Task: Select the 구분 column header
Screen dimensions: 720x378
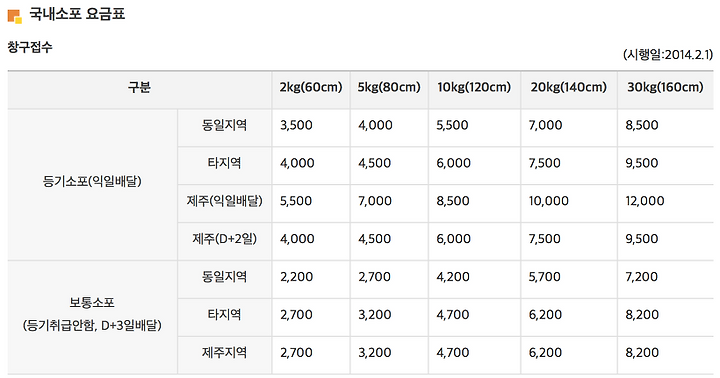Action: pyautogui.click(x=140, y=87)
